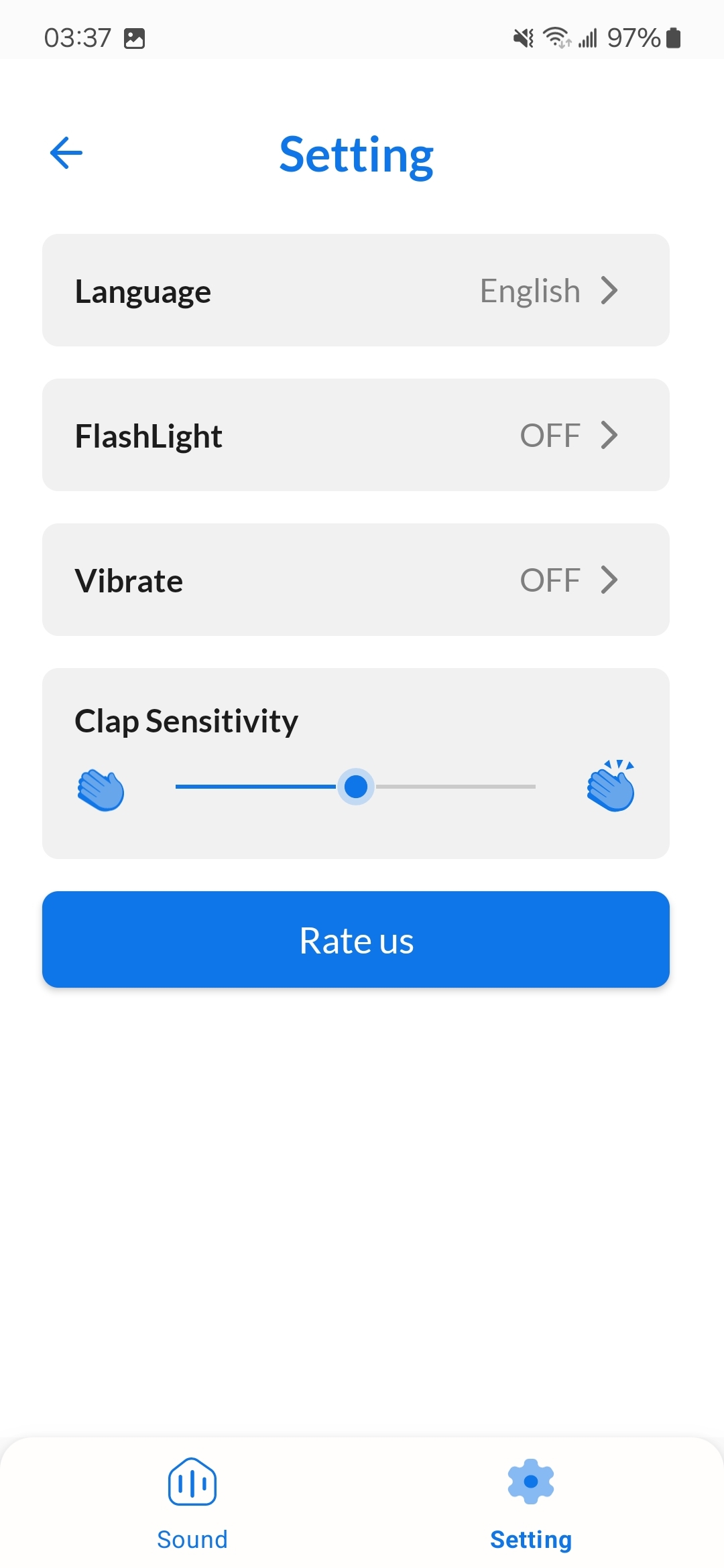Tap the battery icon in status bar
Screen dimensions: 724x1568
(x=674, y=38)
